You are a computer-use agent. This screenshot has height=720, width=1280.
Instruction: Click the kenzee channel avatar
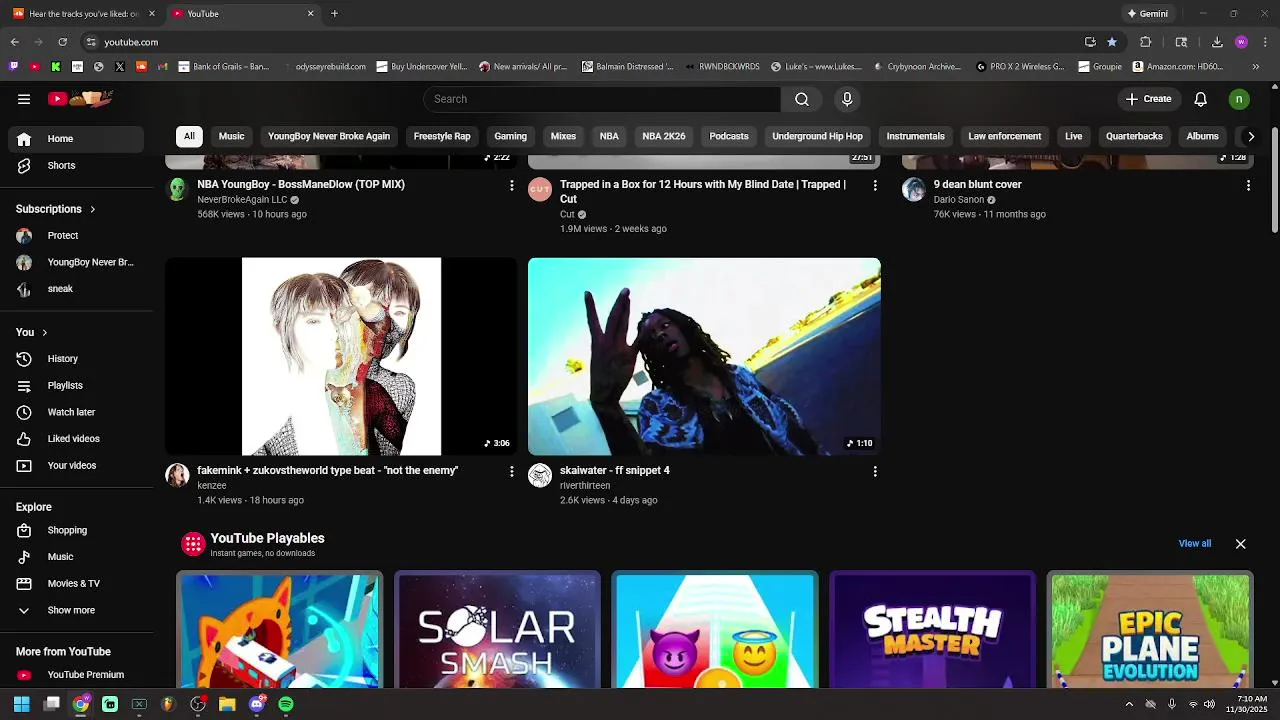click(x=177, y=475)
